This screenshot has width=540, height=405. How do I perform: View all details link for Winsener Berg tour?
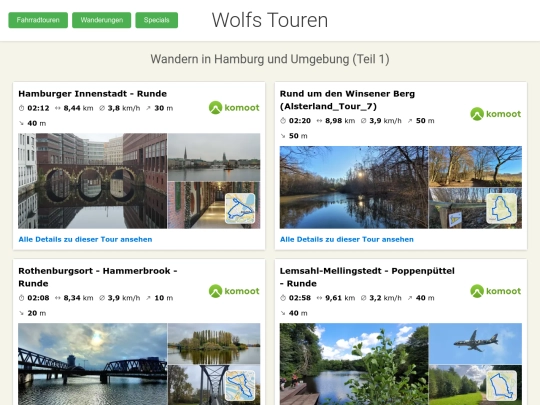tap(347, 239)
